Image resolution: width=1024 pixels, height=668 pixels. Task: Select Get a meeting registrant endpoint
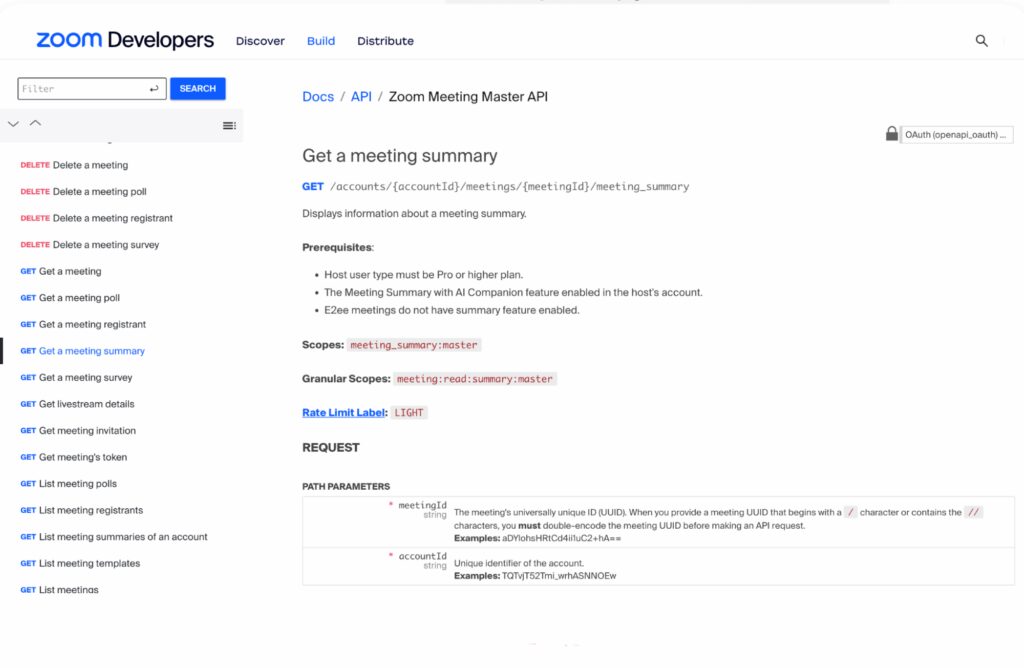(x=83, y=325)
